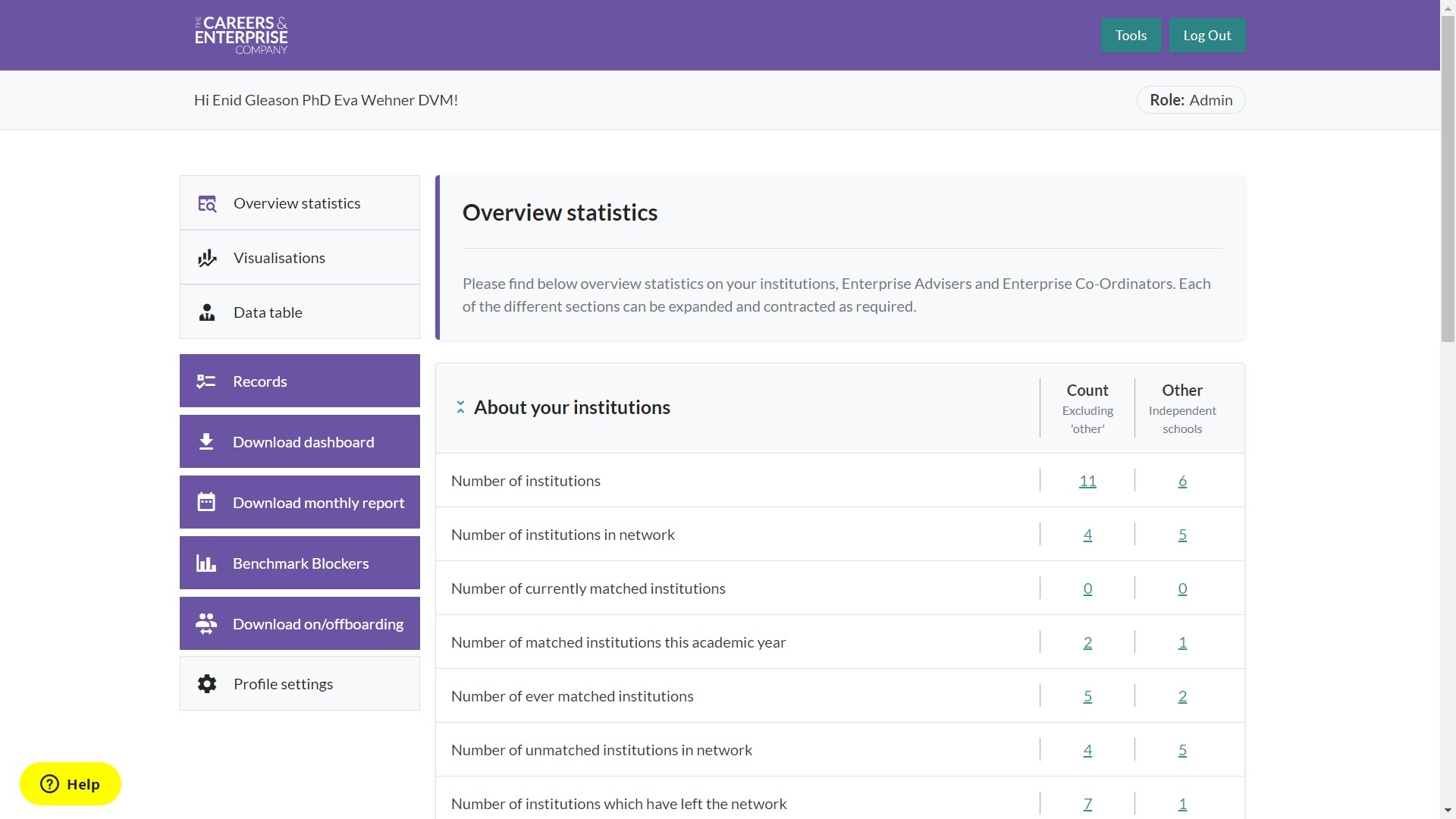Open other count 2 for ever matched institutions

pyautogui.click(x=1182, y=696)
